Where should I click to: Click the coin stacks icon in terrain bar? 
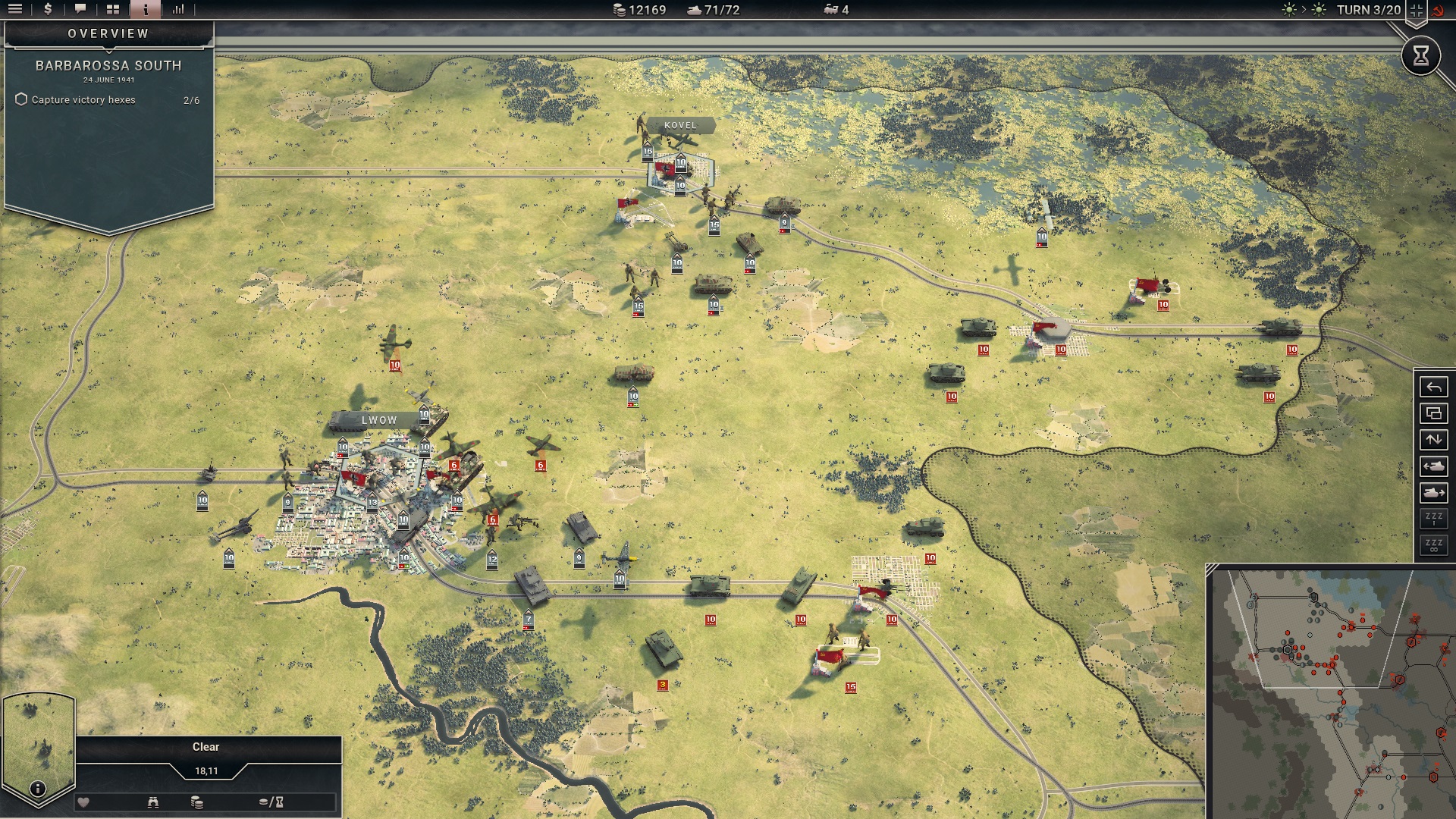click(x=197, y=802)
